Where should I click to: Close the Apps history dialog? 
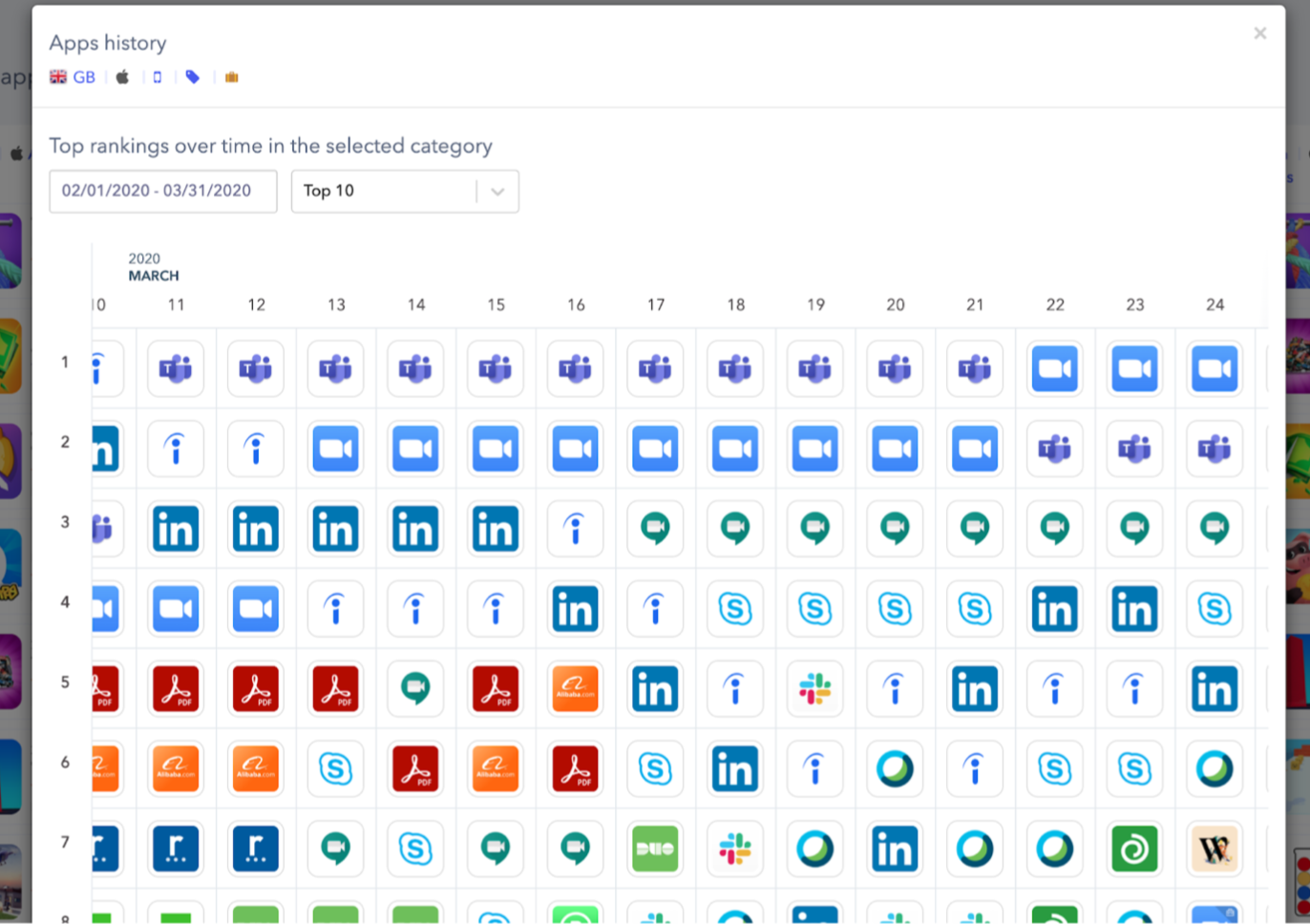[x=1260, y=33]
